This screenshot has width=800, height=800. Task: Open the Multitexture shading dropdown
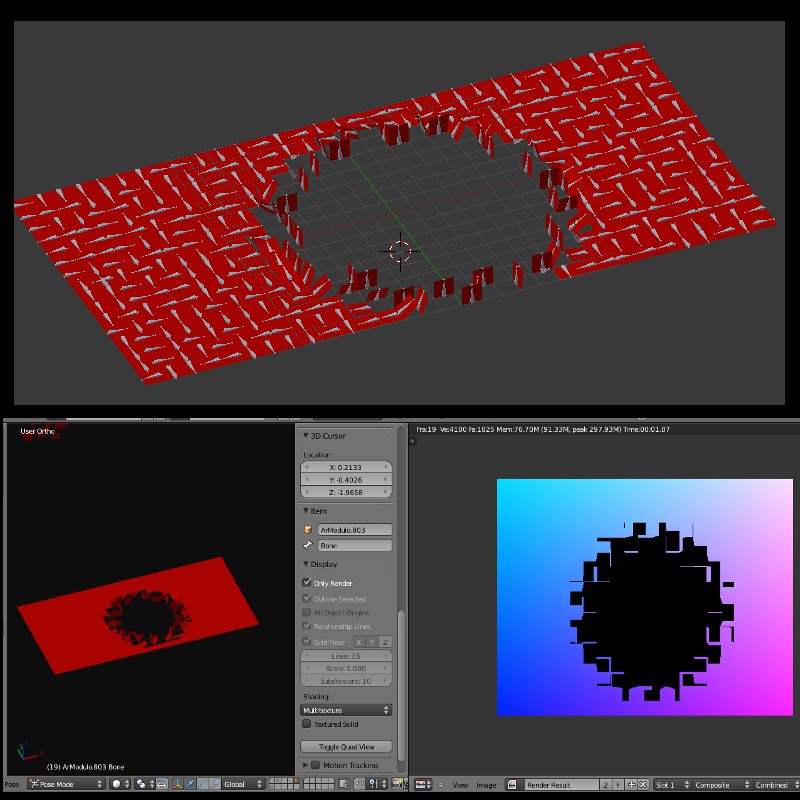(x=345, y=708)
